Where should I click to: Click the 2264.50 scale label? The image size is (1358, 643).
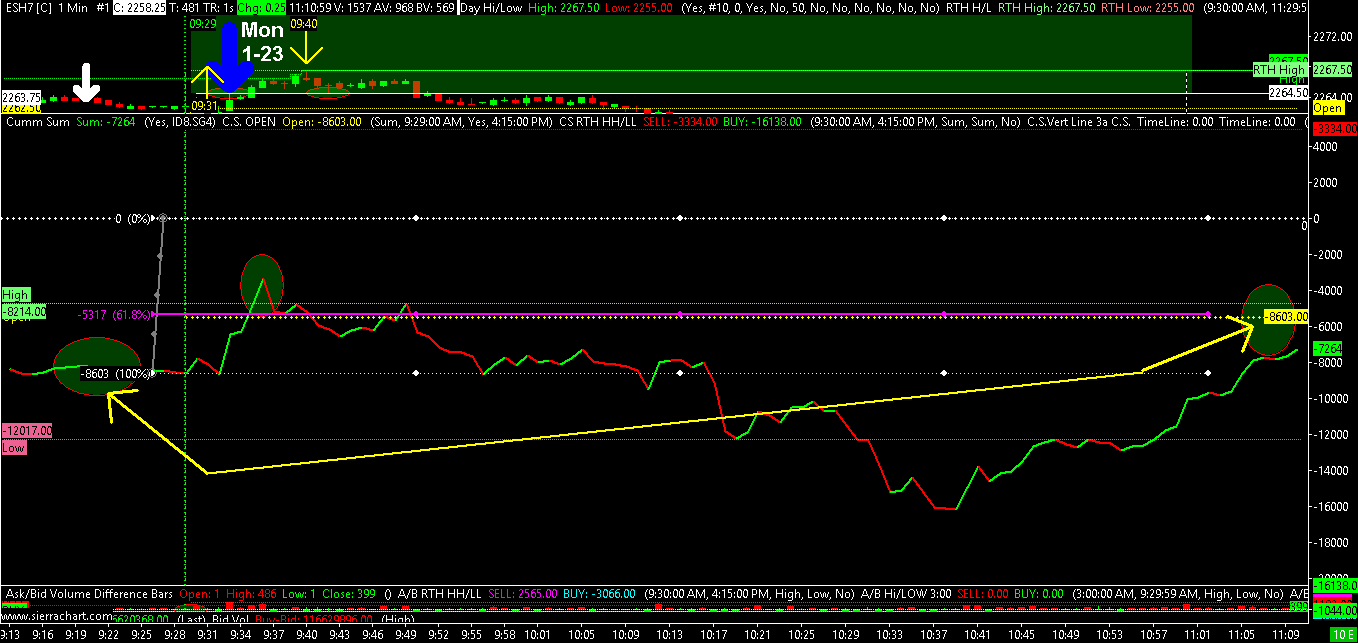click(x=1289, y=92)
